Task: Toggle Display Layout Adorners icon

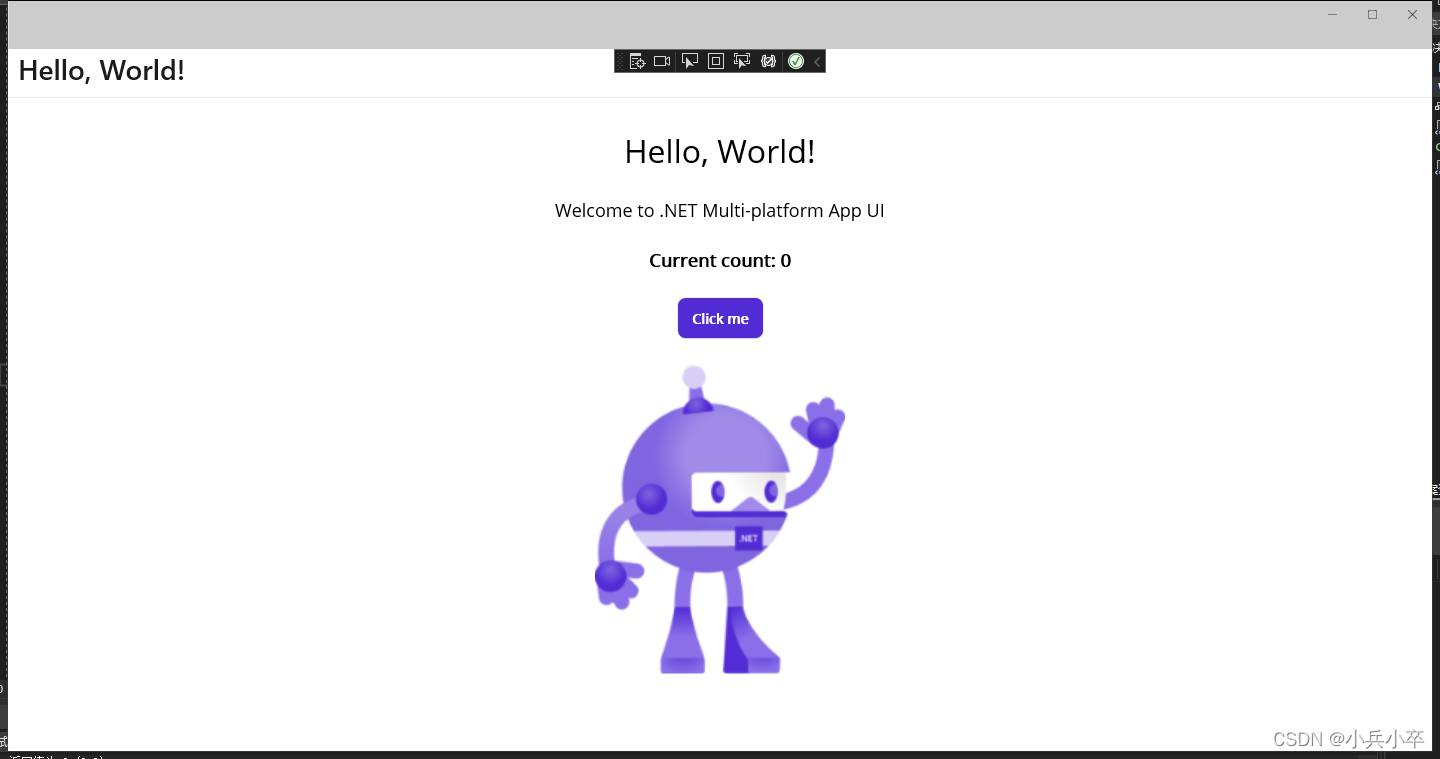Action: (x=716, y=61)
